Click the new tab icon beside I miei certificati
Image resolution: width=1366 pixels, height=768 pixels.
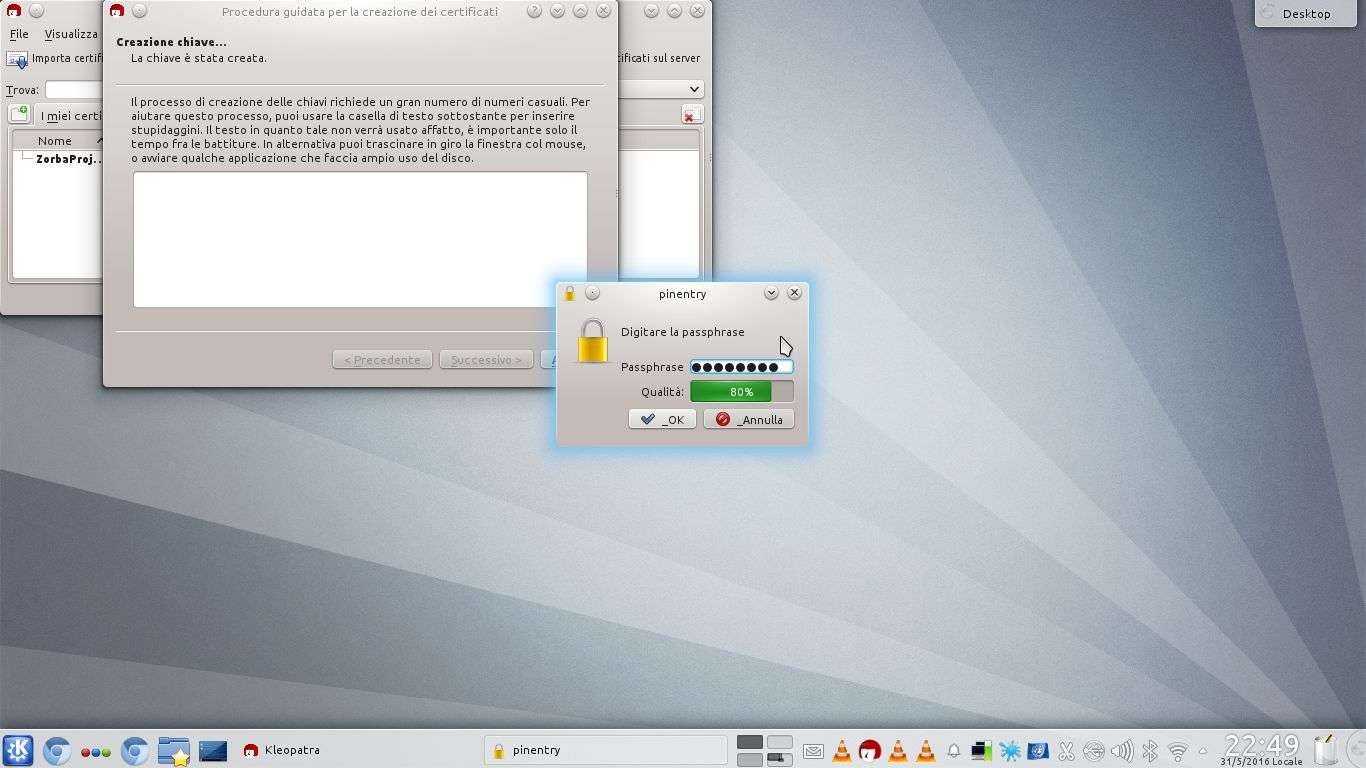(x=19, y=115)
